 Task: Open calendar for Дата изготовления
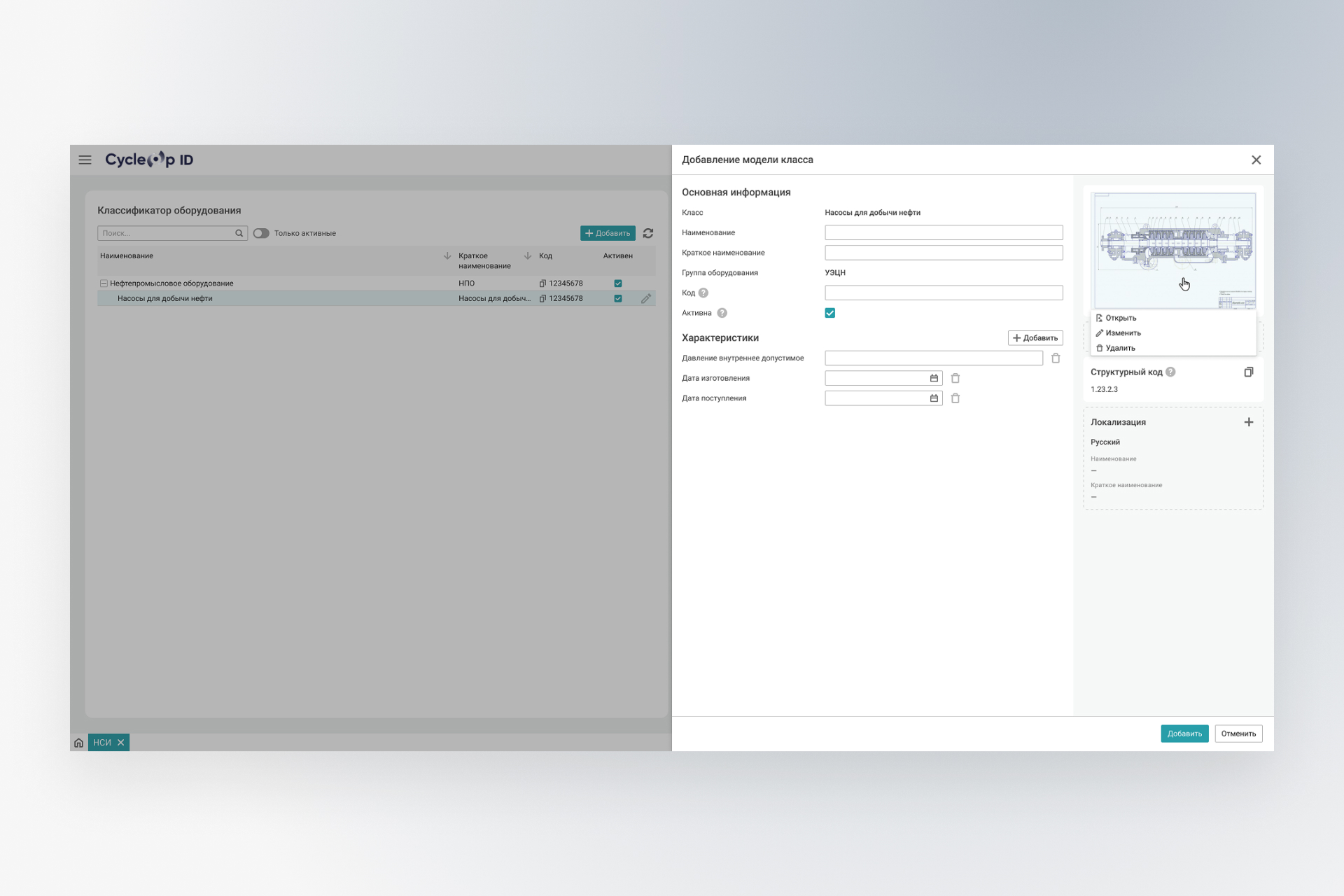[934, 378]
